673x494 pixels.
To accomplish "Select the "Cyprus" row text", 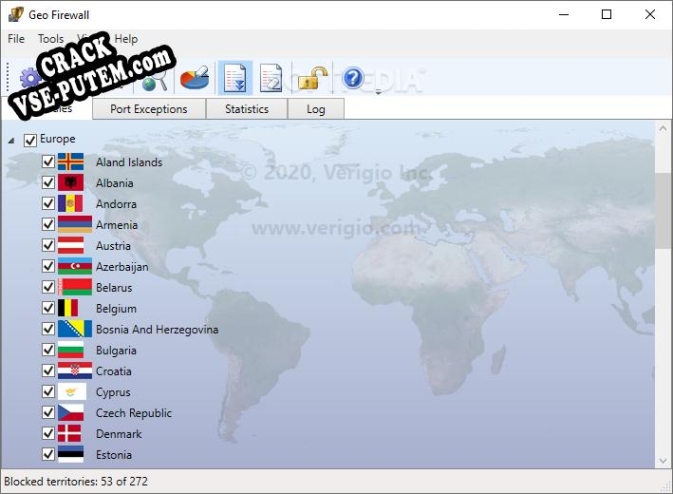I will [x=113, y=392].
